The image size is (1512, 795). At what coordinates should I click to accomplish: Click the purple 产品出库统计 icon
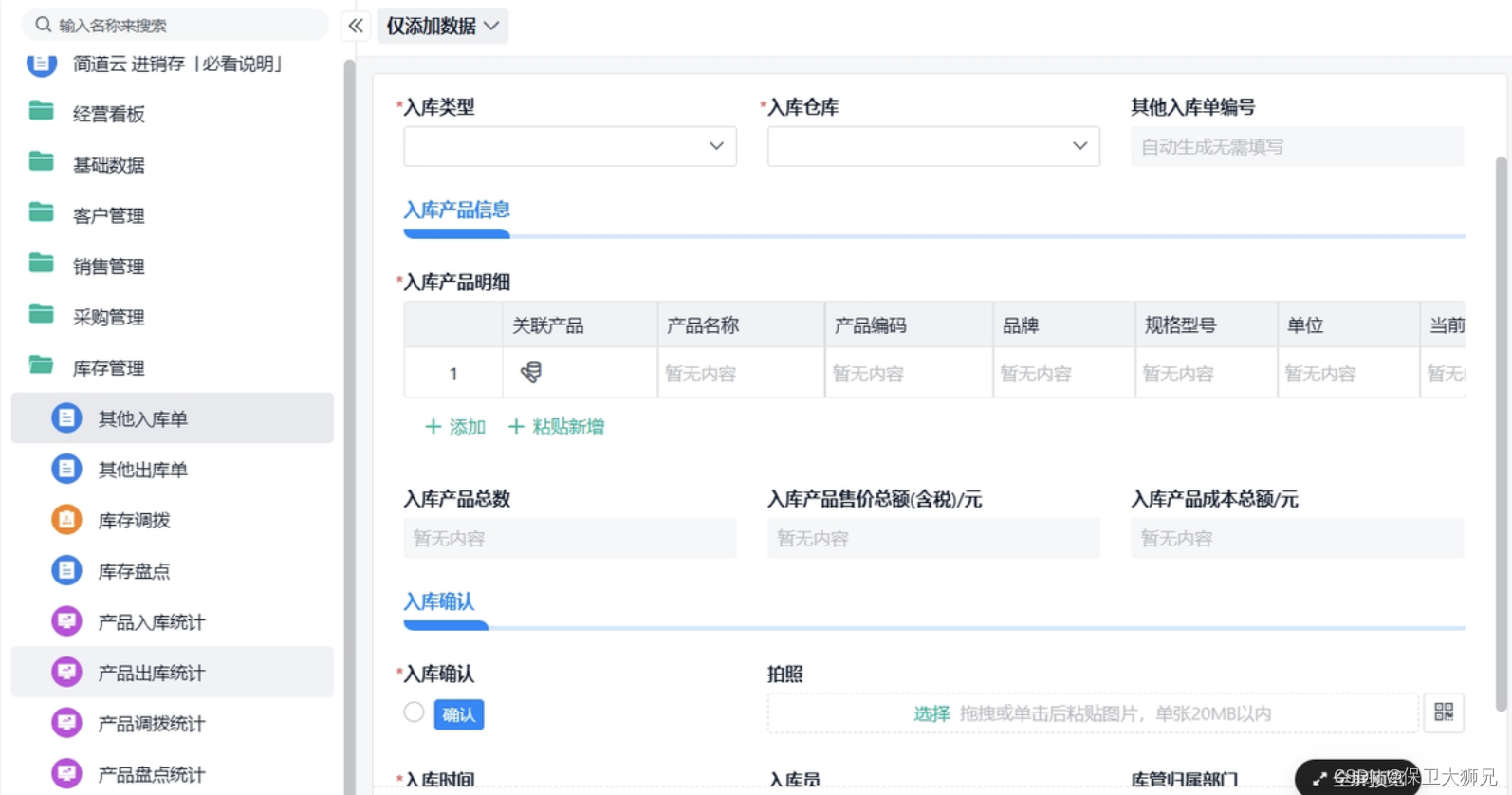pos(66,672)
